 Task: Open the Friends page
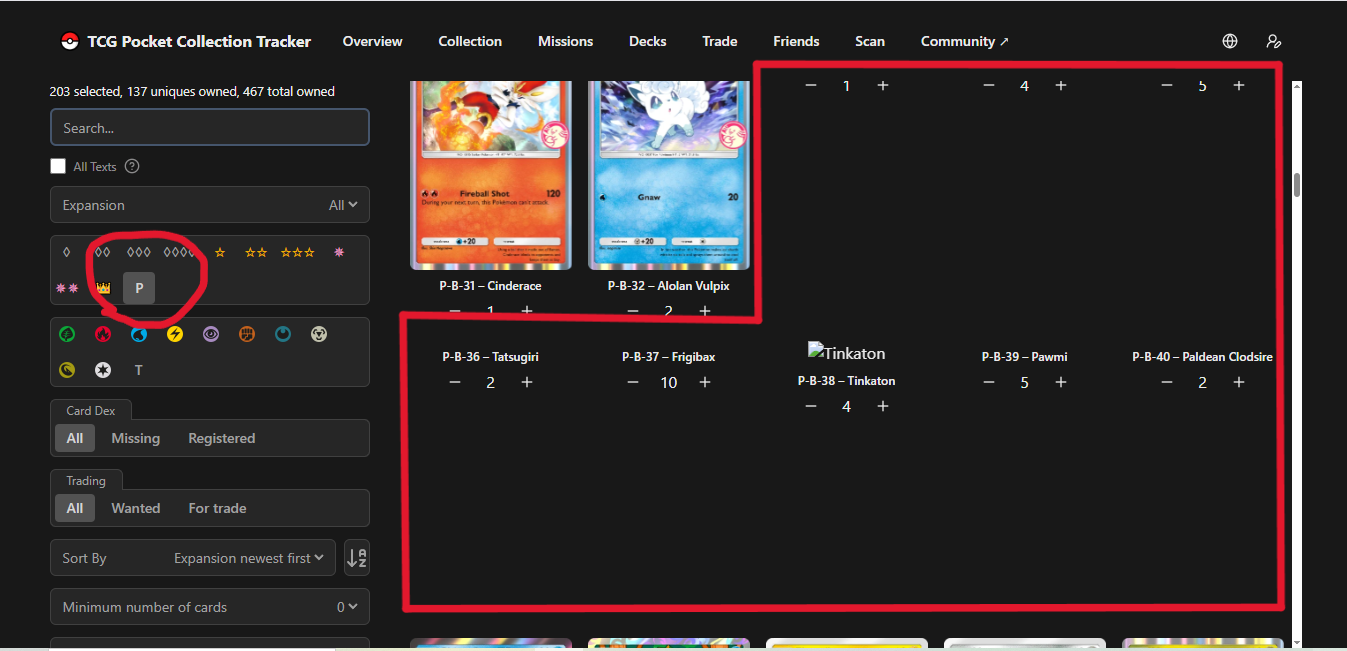point(796,41)
